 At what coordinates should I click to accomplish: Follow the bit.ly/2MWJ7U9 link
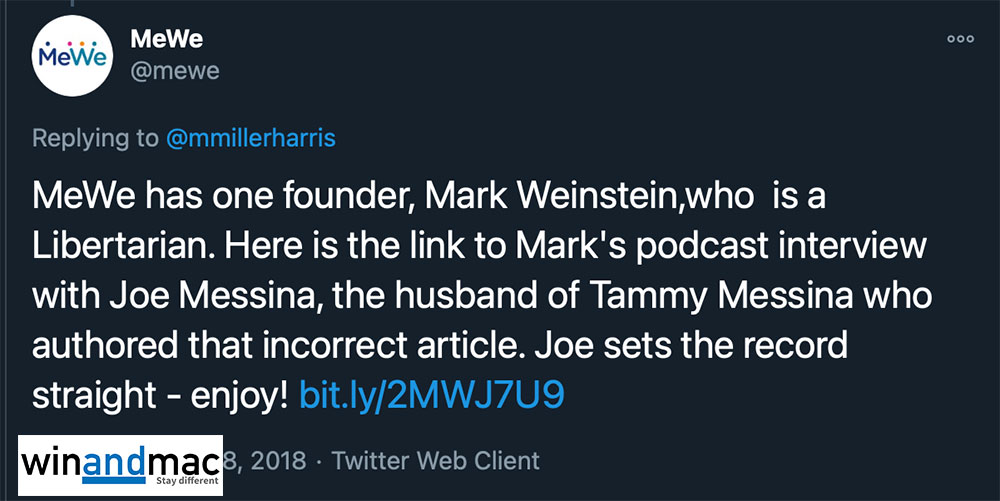tap(432, 393)
